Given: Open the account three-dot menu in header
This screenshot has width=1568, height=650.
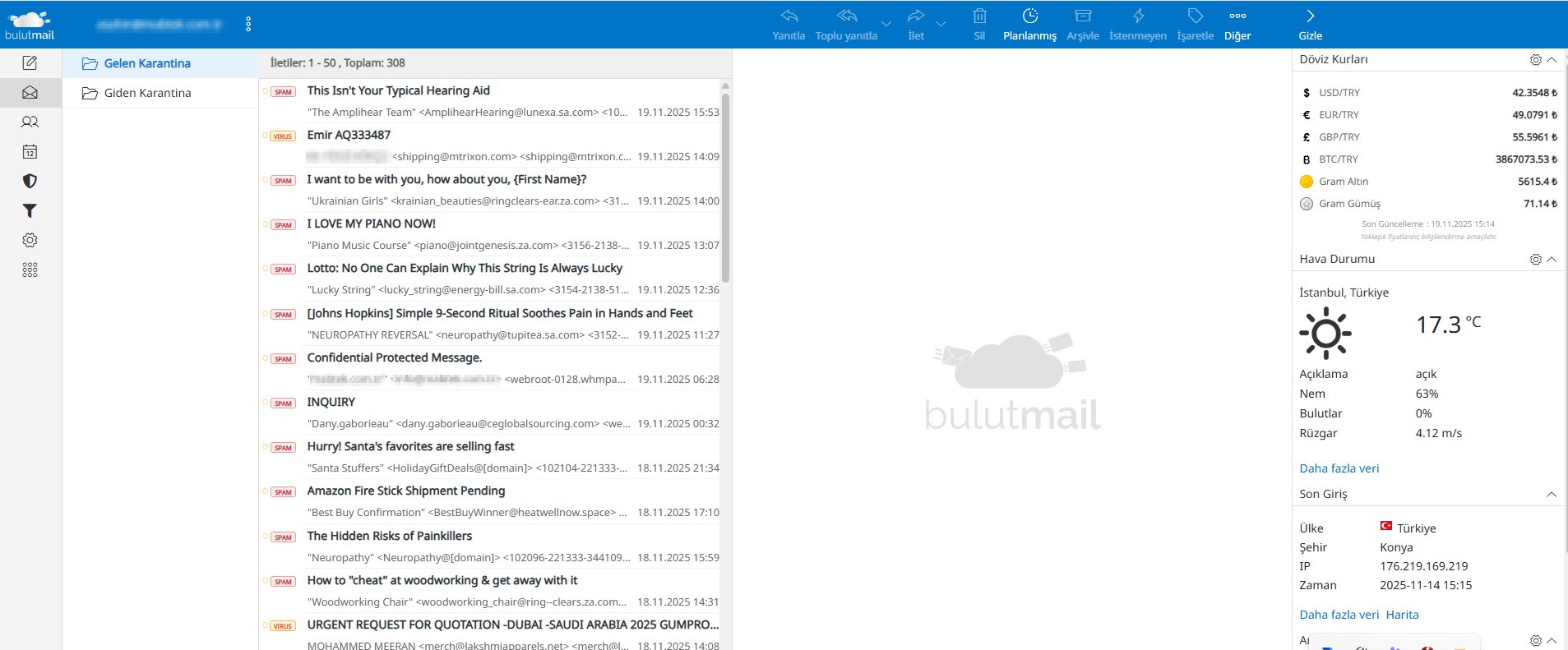Looking at the screenshot, I should coord(248,25).
